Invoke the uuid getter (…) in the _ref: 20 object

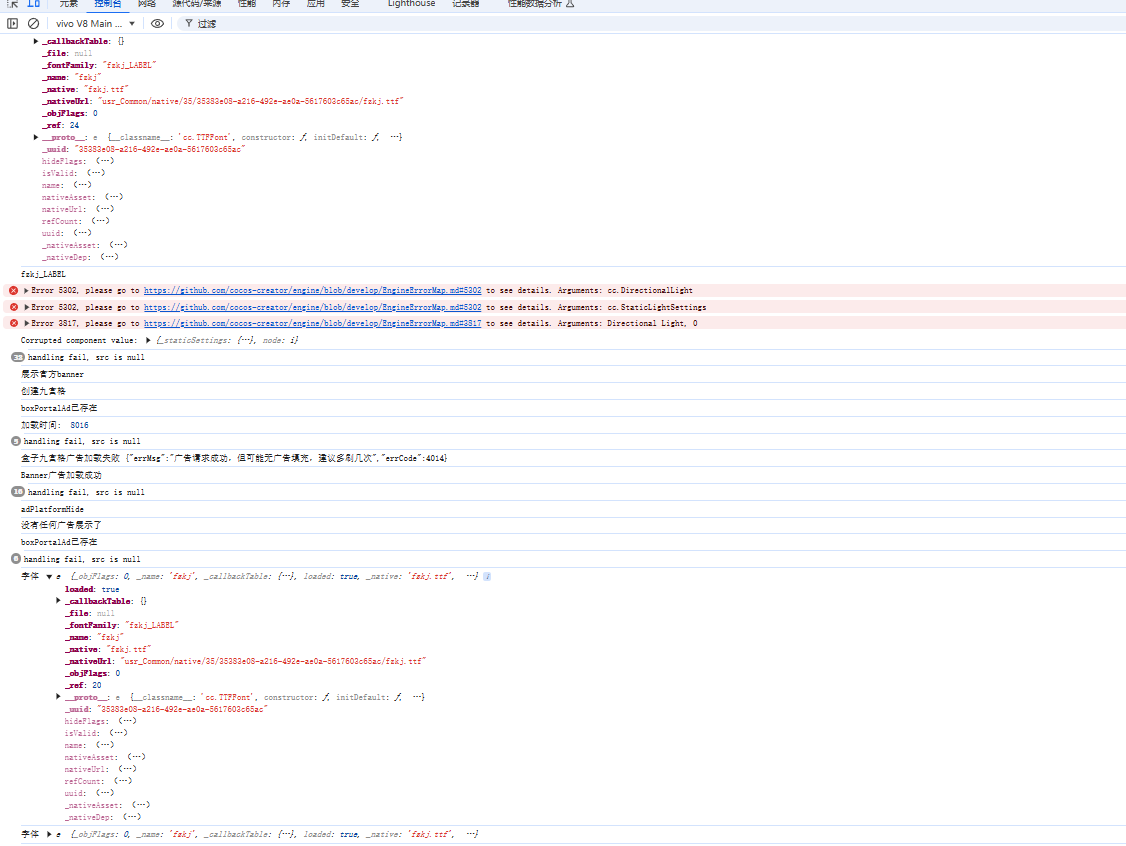tap(105, 793)
